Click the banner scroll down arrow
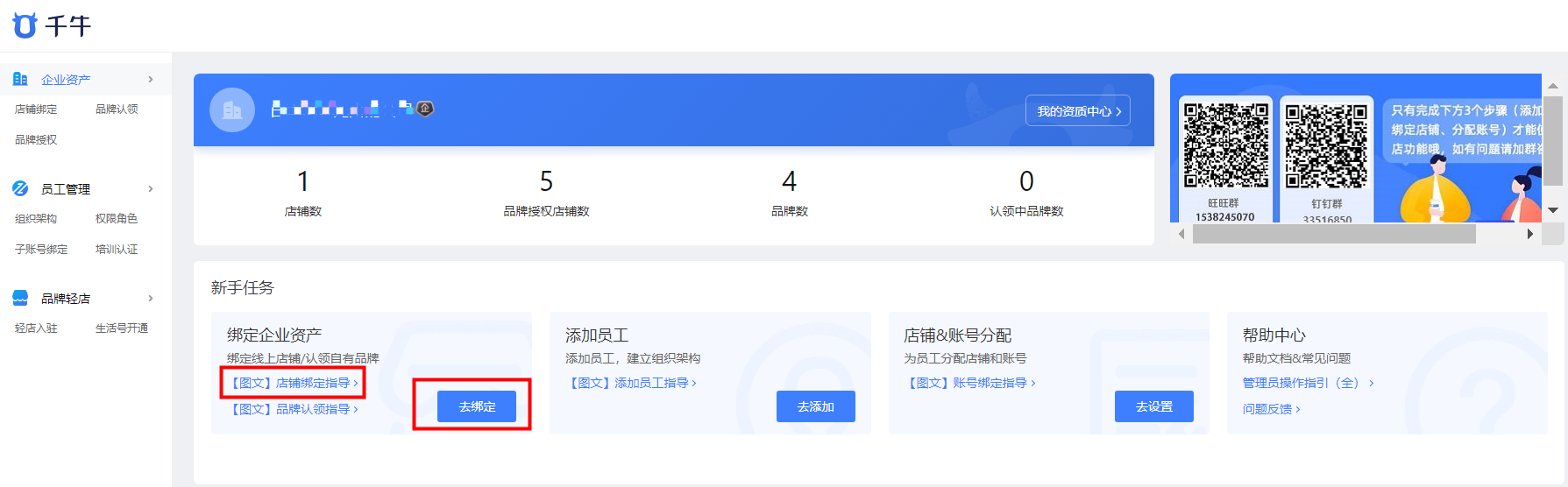Screen dimensions: 1568x487 click(1553, 210)
